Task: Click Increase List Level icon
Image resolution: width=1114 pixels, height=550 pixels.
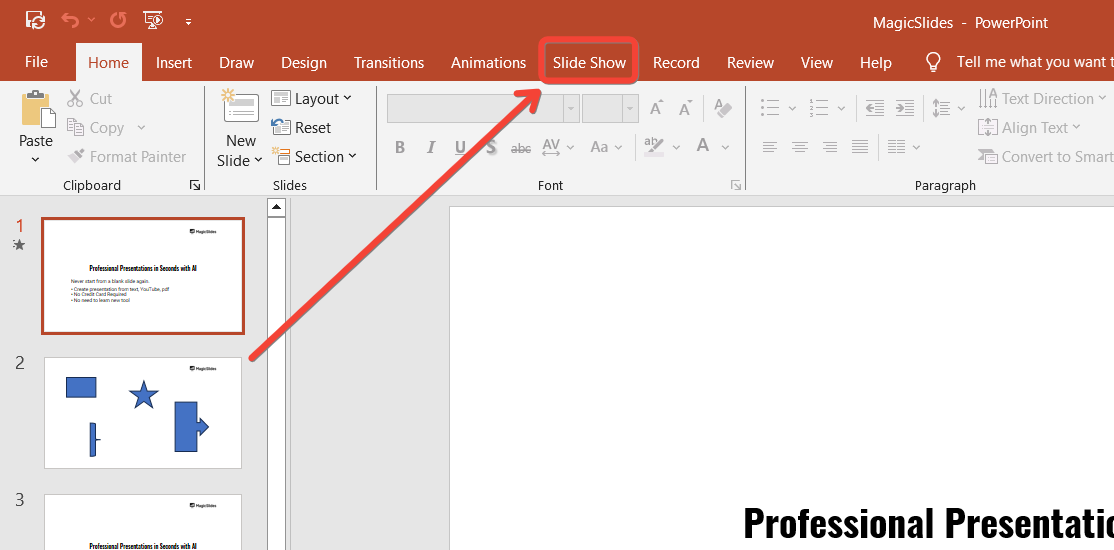Action: [904, 108]
